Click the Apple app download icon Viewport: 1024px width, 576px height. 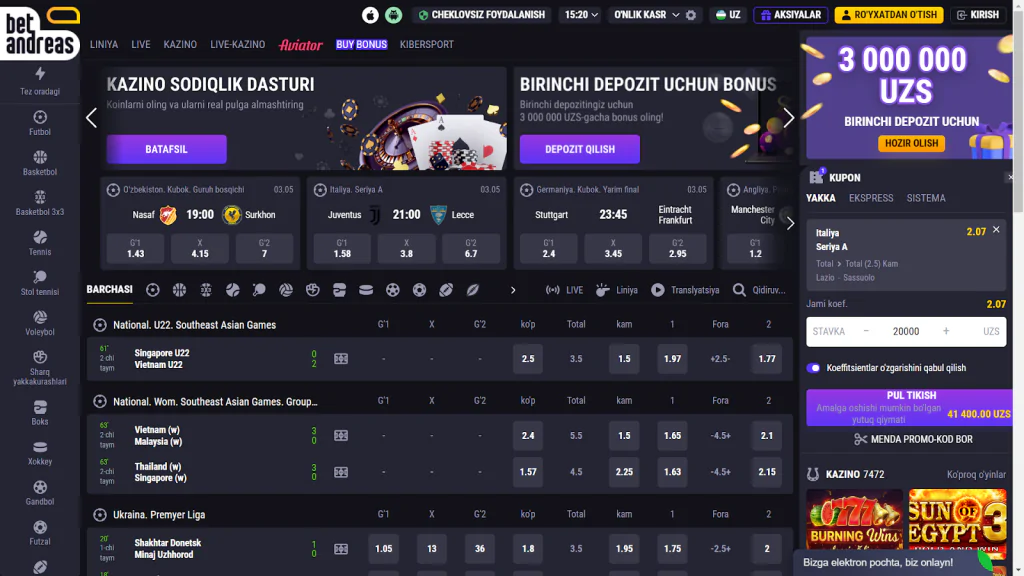pos(370,15)
